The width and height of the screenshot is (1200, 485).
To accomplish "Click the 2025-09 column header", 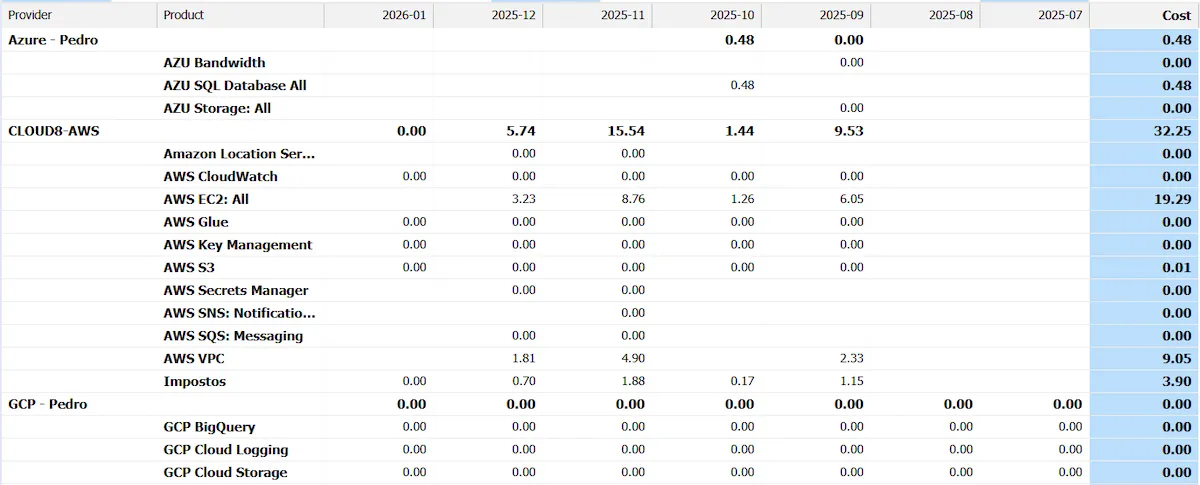I will point(816,15).
